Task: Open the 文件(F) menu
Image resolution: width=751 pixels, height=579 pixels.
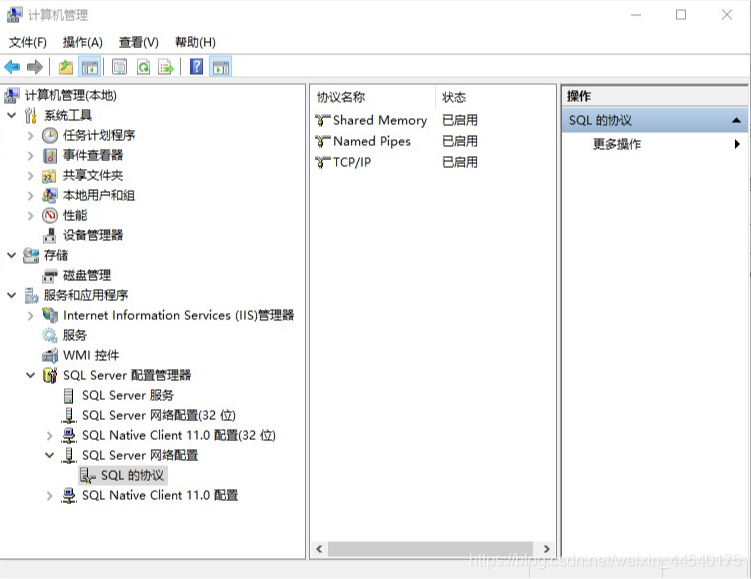Action: pyautogui.click(x=28, y=42)
